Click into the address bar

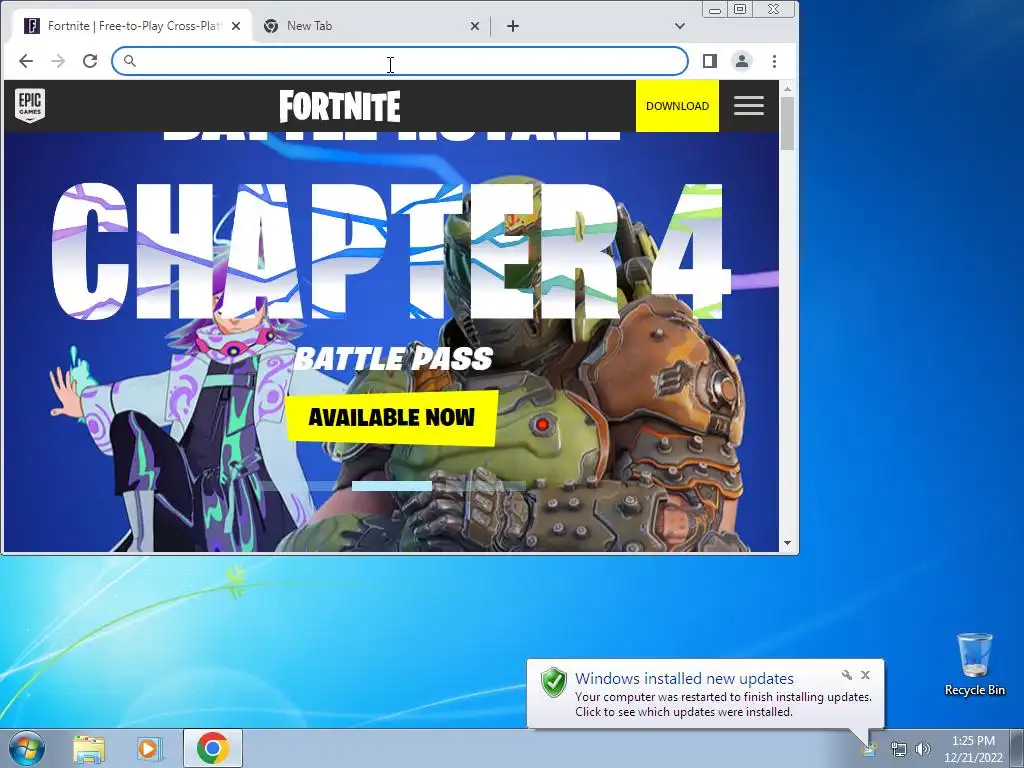click(x=400, y=61)
